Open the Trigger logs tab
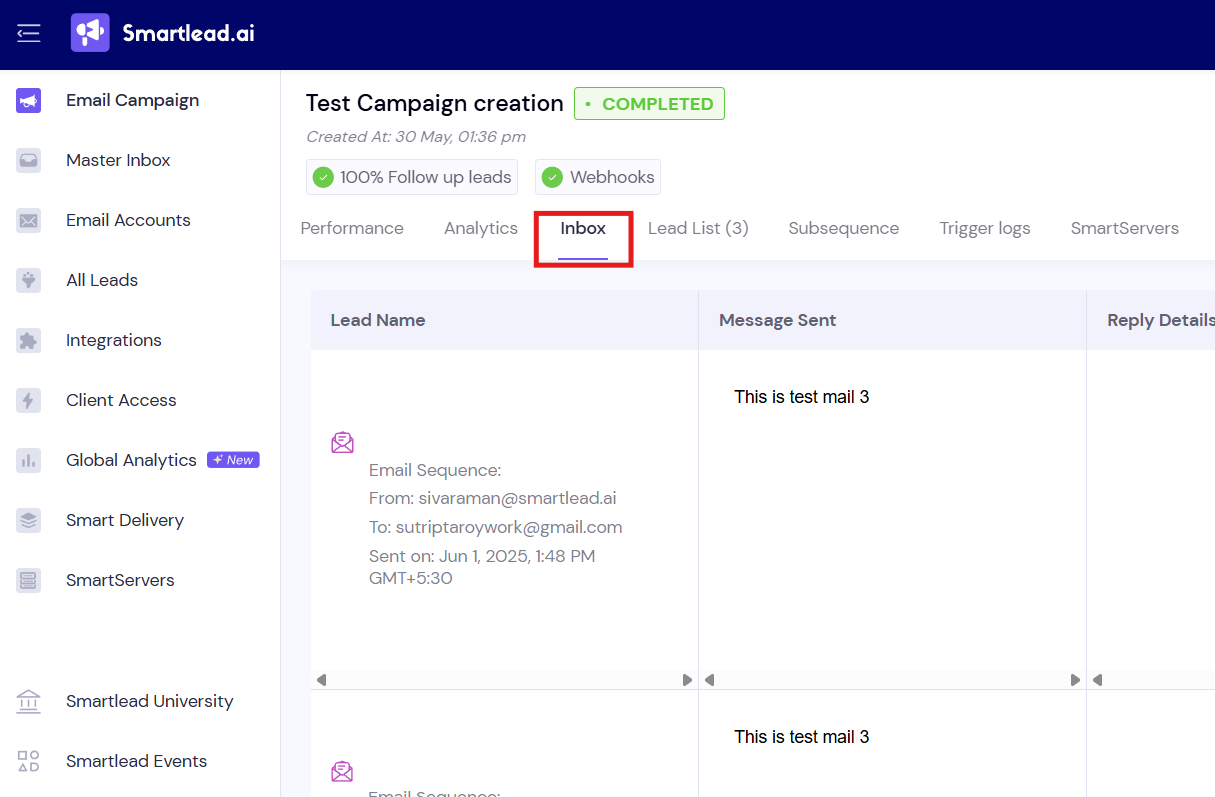Screen dimensions: 1215x797 point(985,228)
